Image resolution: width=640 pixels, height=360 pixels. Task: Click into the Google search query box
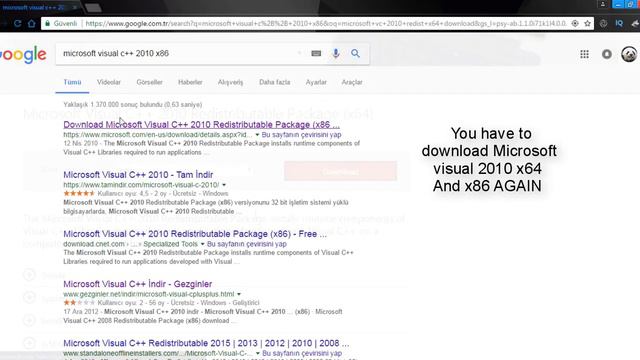pos(180,53)
